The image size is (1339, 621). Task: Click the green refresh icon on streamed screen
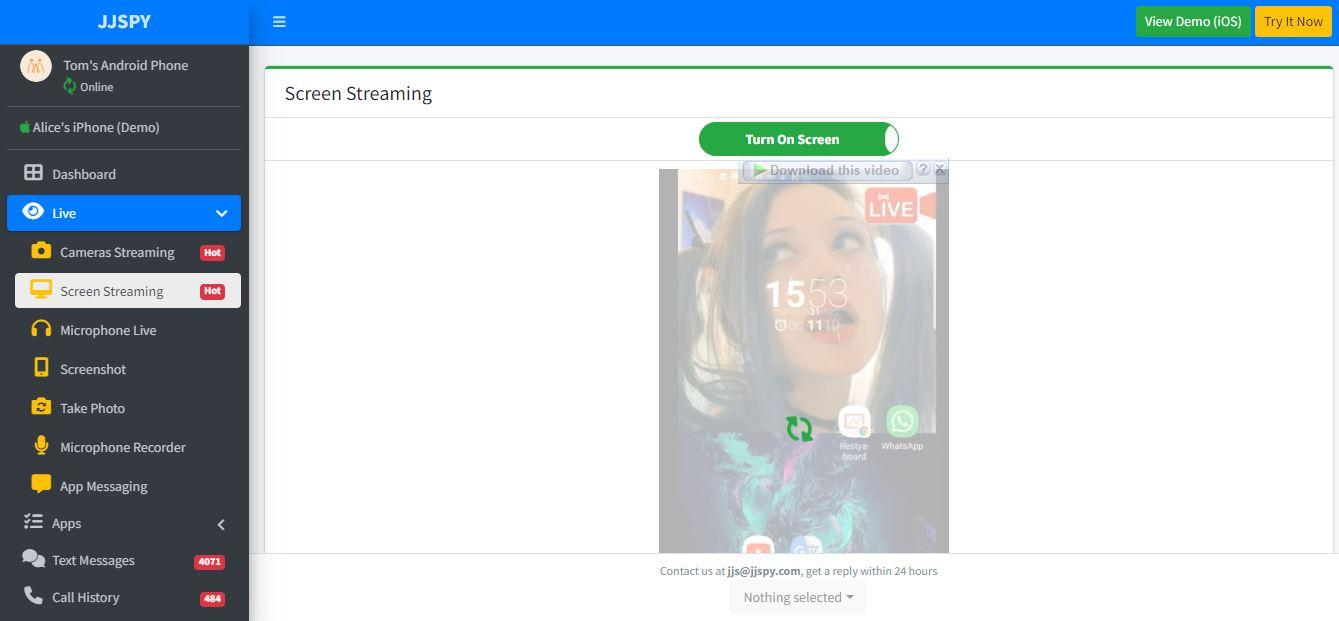[x=799, y=429]
